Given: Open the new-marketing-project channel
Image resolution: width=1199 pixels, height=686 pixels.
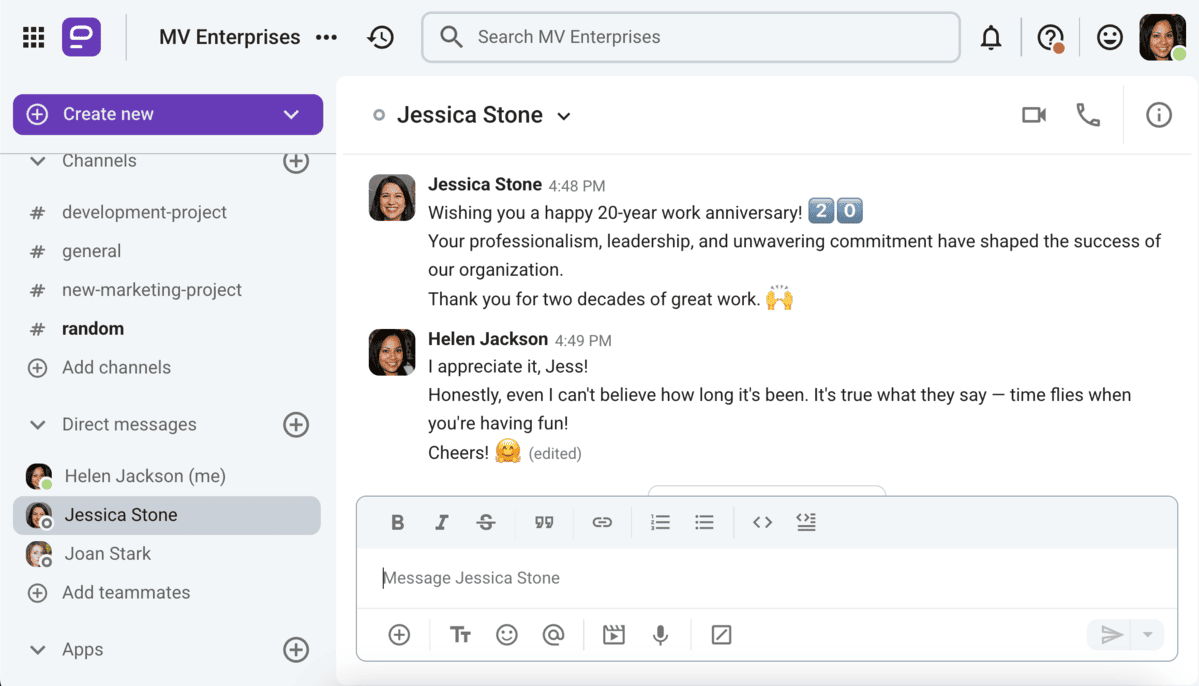Looking at the screenshot, I should click(x=151, y=290).
